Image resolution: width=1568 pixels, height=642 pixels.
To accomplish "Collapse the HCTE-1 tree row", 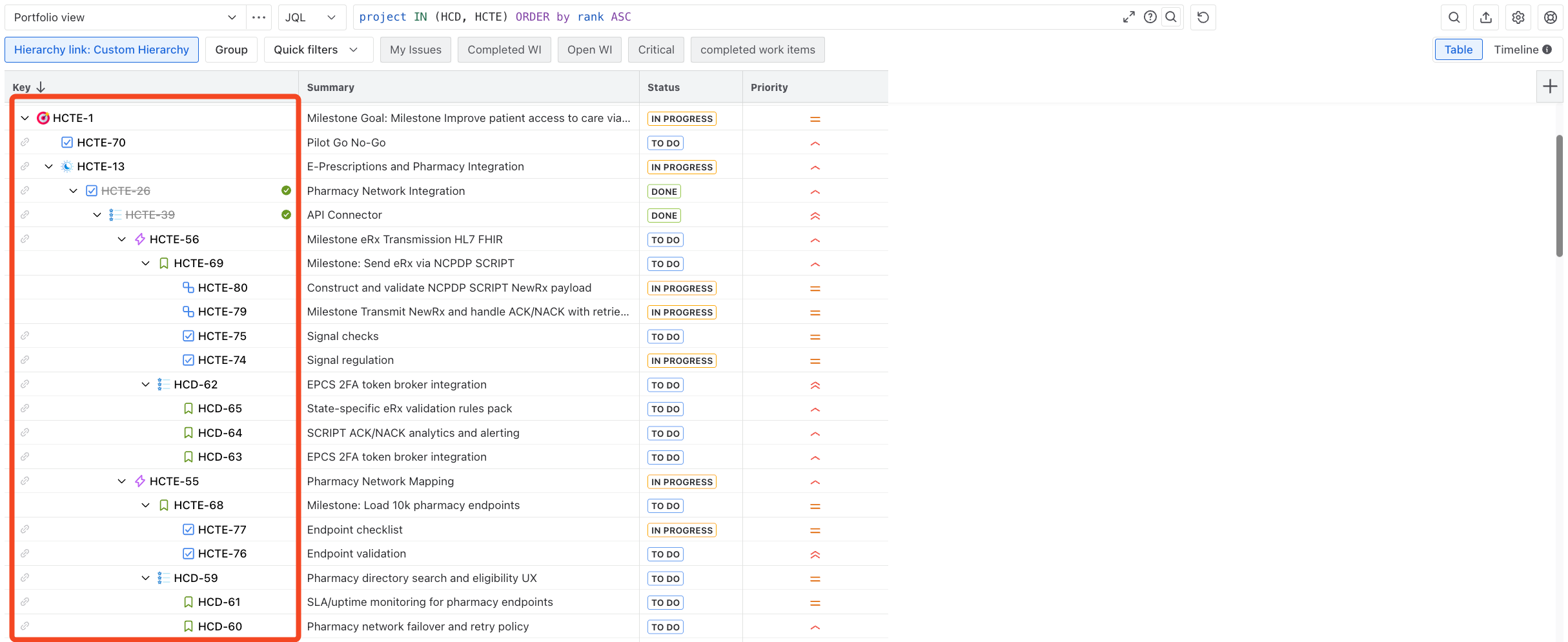I will (x=25, y=118).
